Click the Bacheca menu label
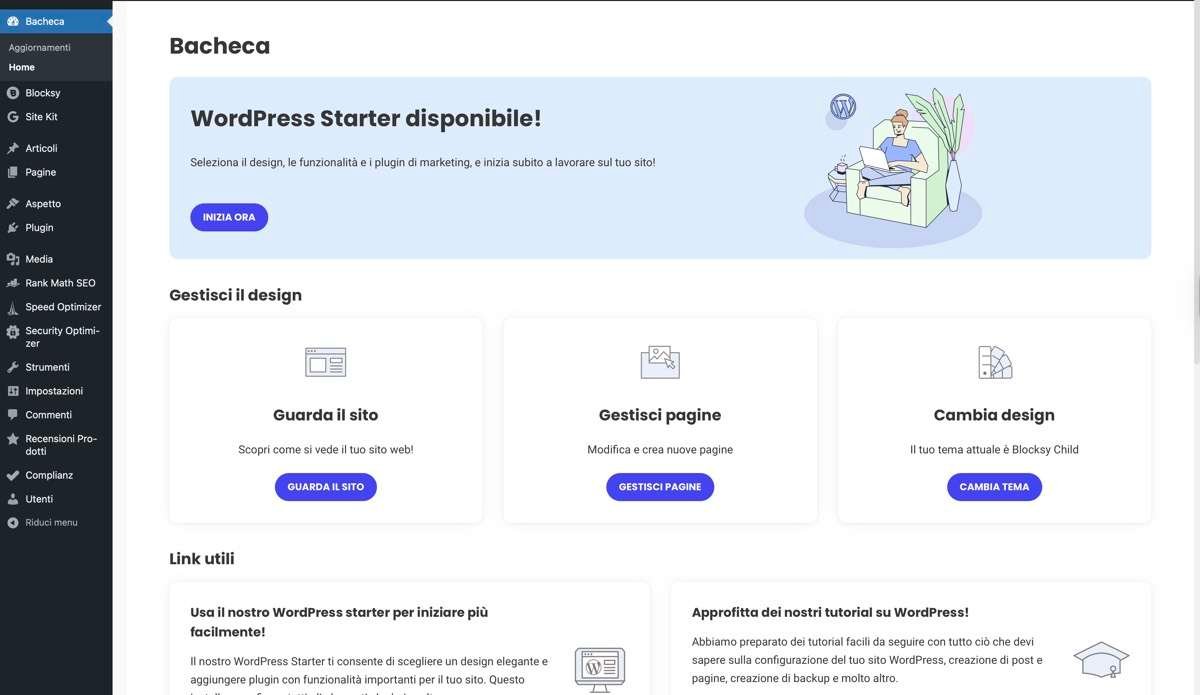 (x=45, y=21)
